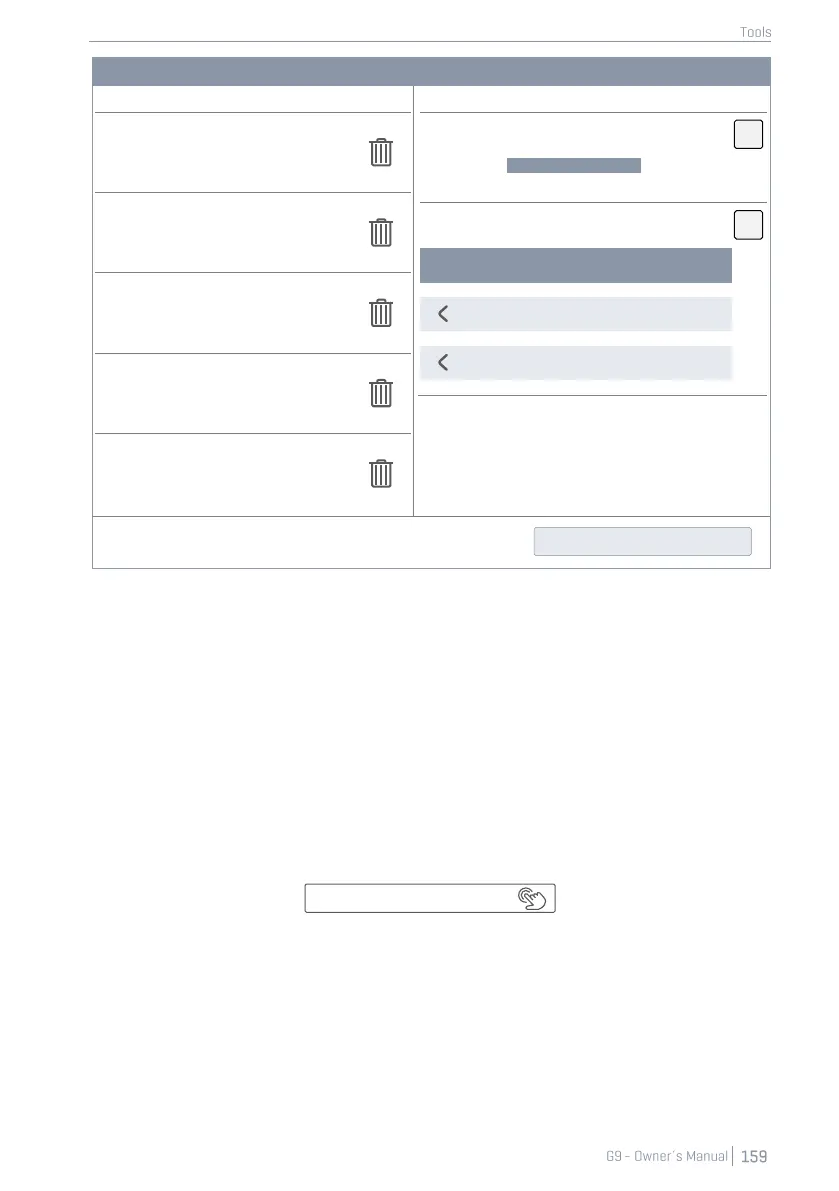The height and width of the screenshot is (1191, 839).
Task: Click the slate-blue title bar of the table
Action: click(x=431, y=71)
